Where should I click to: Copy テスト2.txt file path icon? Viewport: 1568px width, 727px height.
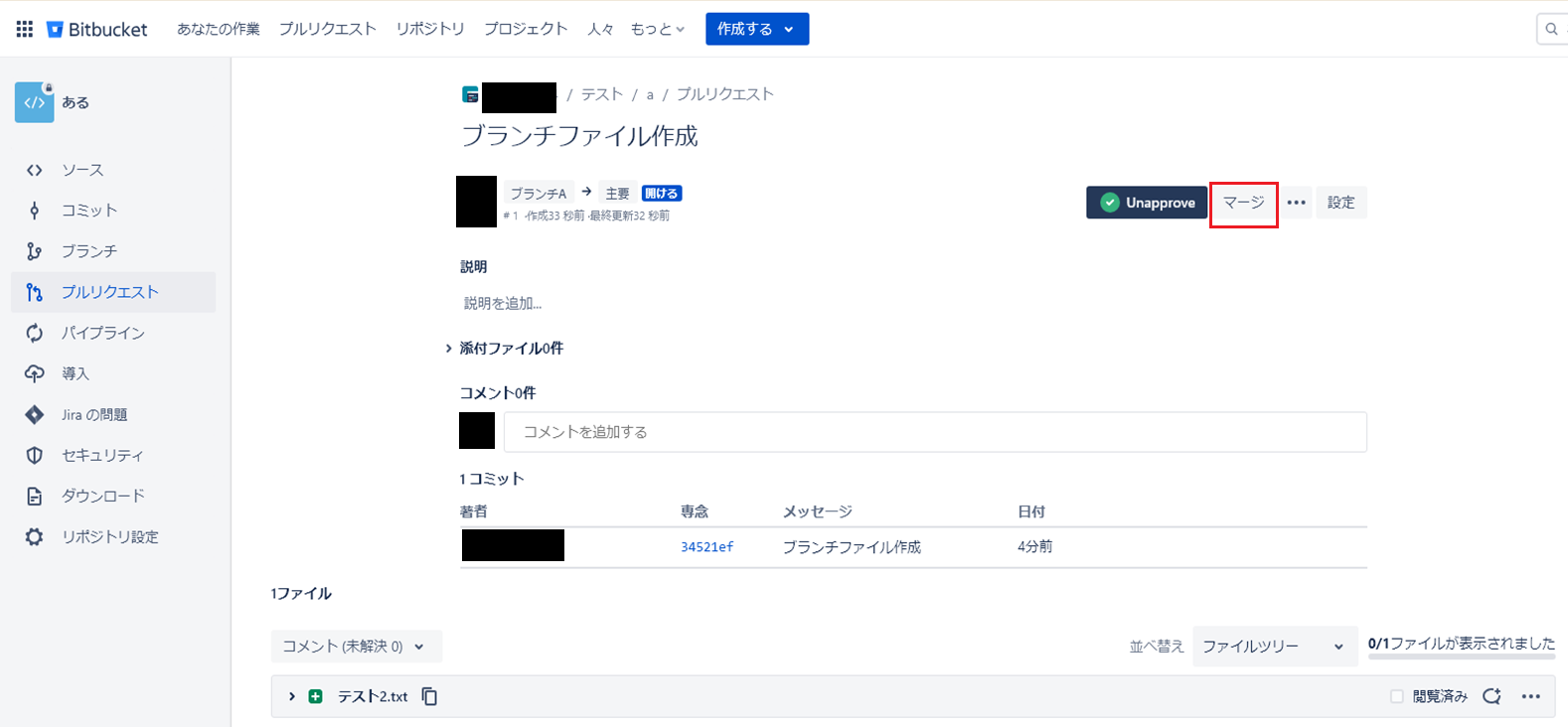[429, 696]
